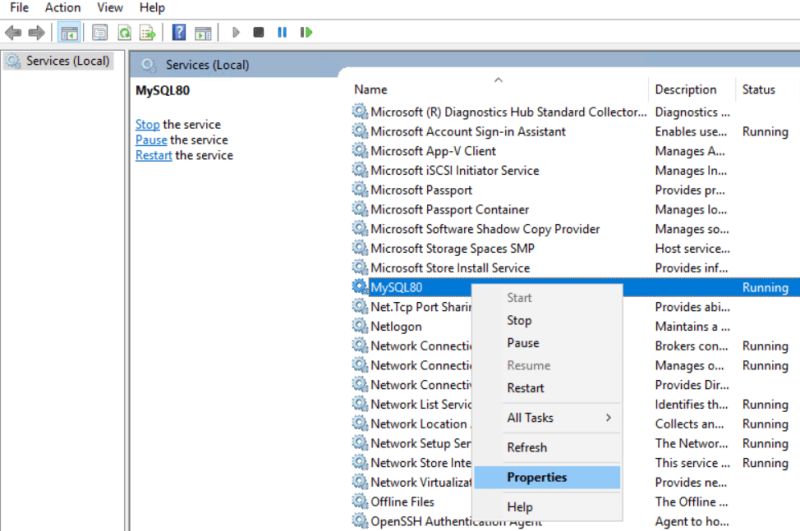Click gear icon of Network List Service
This screenshot has width=800, height=531.
360,403
